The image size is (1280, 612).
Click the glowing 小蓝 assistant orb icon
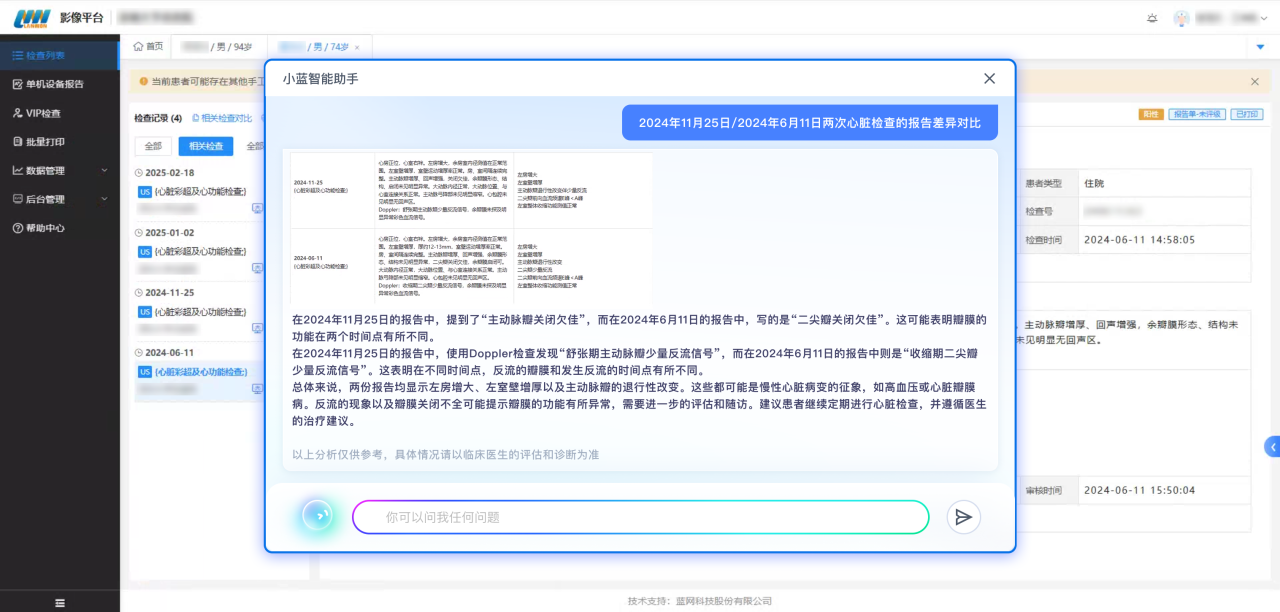click(x=317, y=516)
